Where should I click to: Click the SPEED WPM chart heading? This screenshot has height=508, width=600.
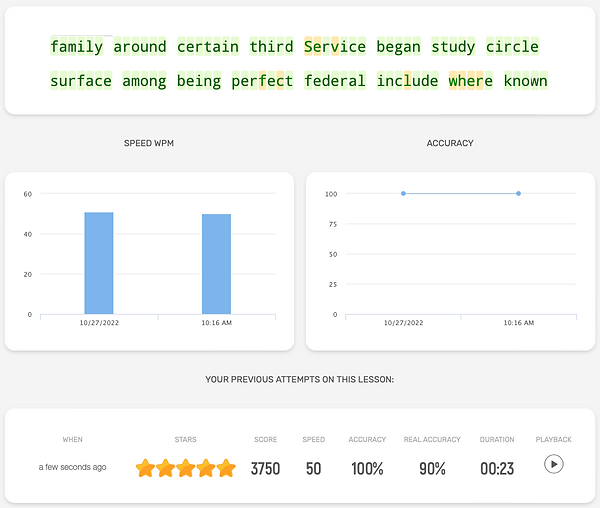pos(149,144)
